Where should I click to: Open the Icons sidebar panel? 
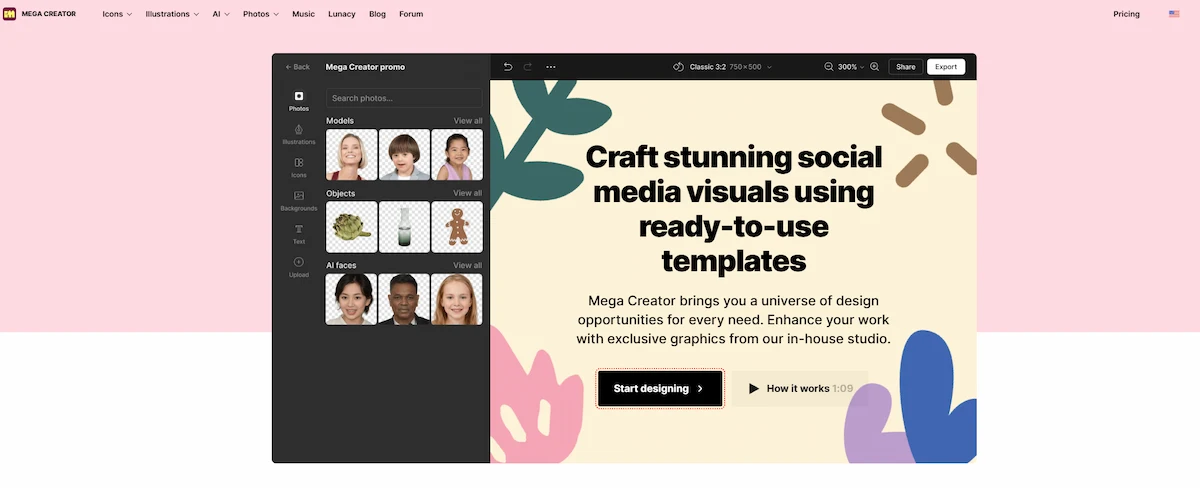[299, 167]
